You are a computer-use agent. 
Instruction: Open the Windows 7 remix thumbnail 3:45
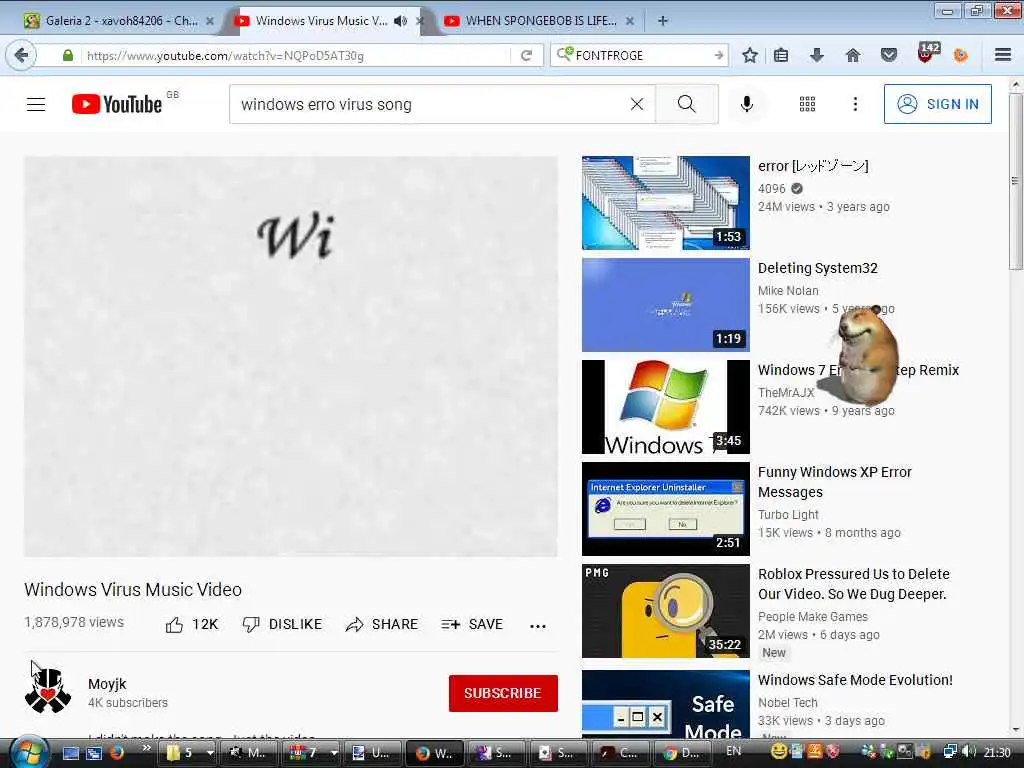[x=665, y=406]
